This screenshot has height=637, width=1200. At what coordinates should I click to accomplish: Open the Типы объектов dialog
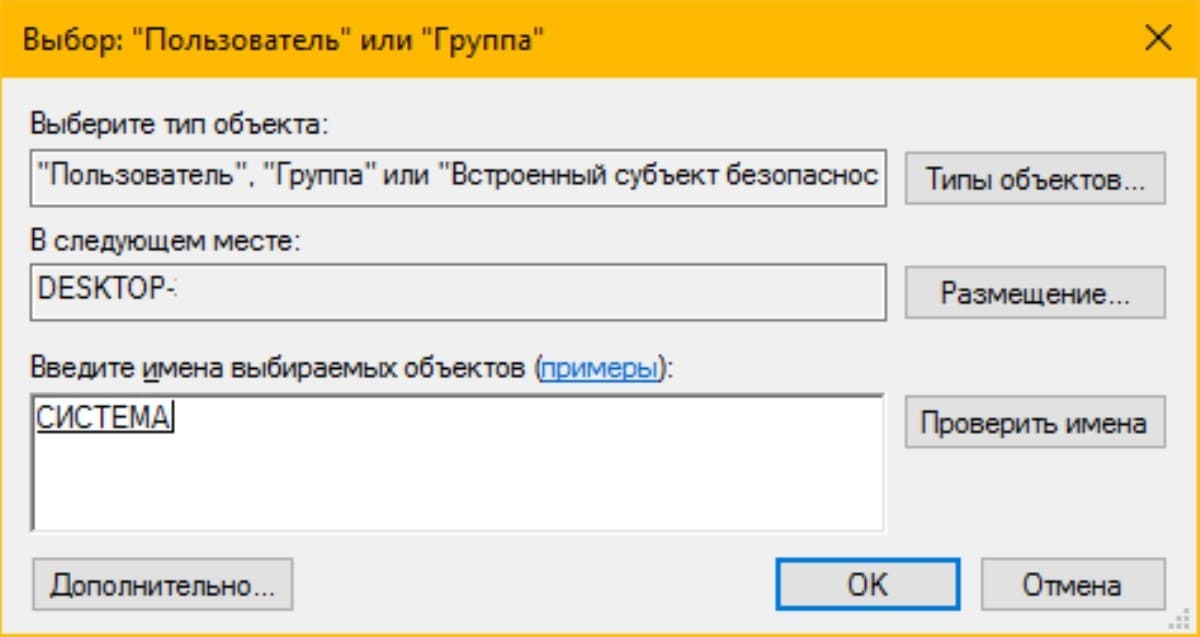coord(1035,179)
